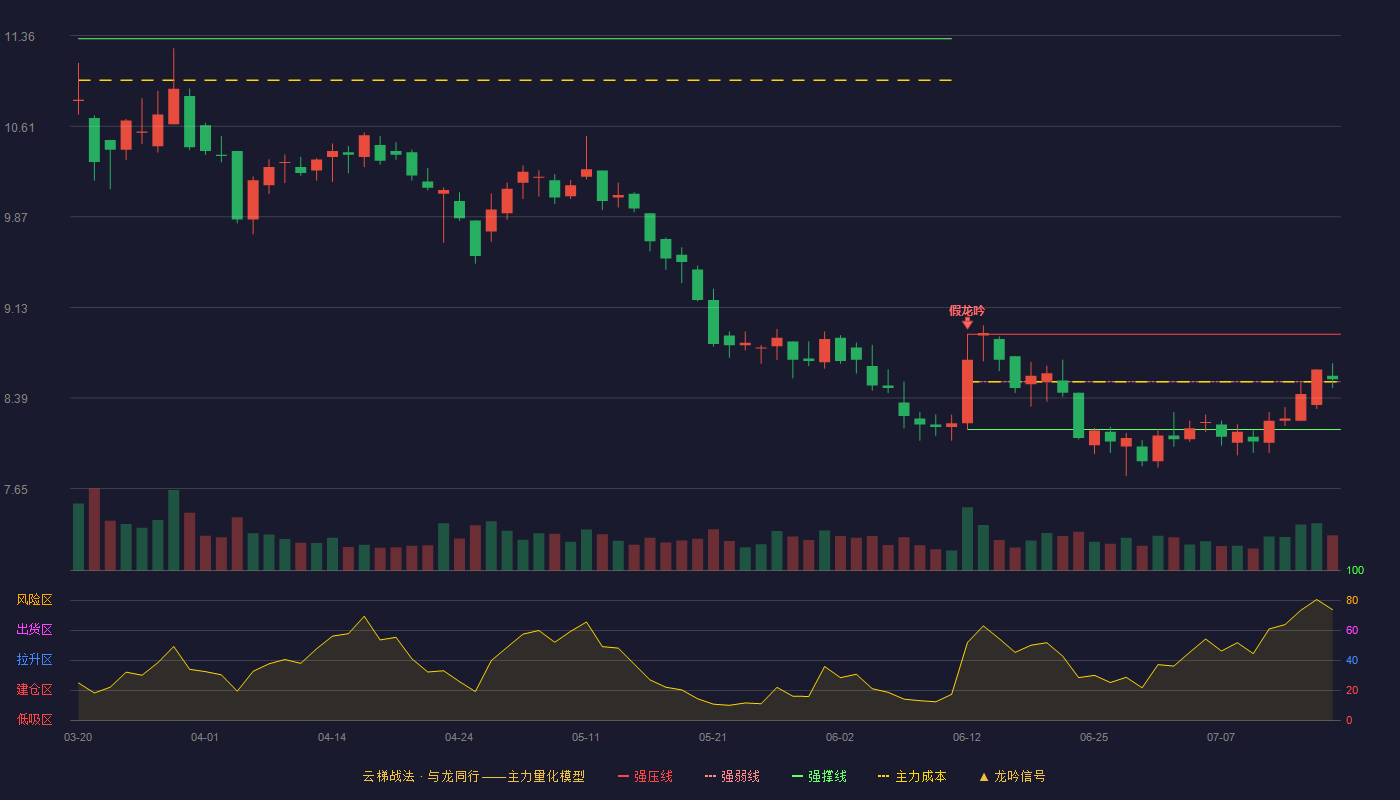Click the green line icon beside 强撑线
The width and height of the screenshot is (1400, 800).
pyautogui.click(x=798, y=776)
